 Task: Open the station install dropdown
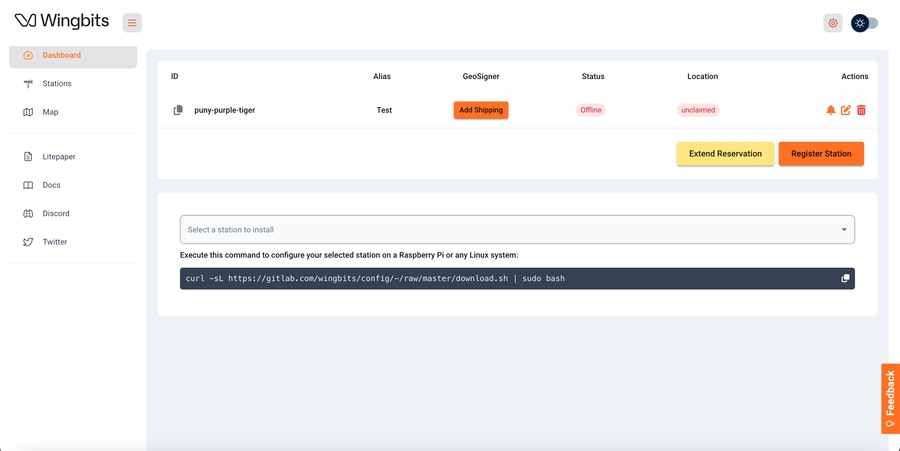(516, 230)
